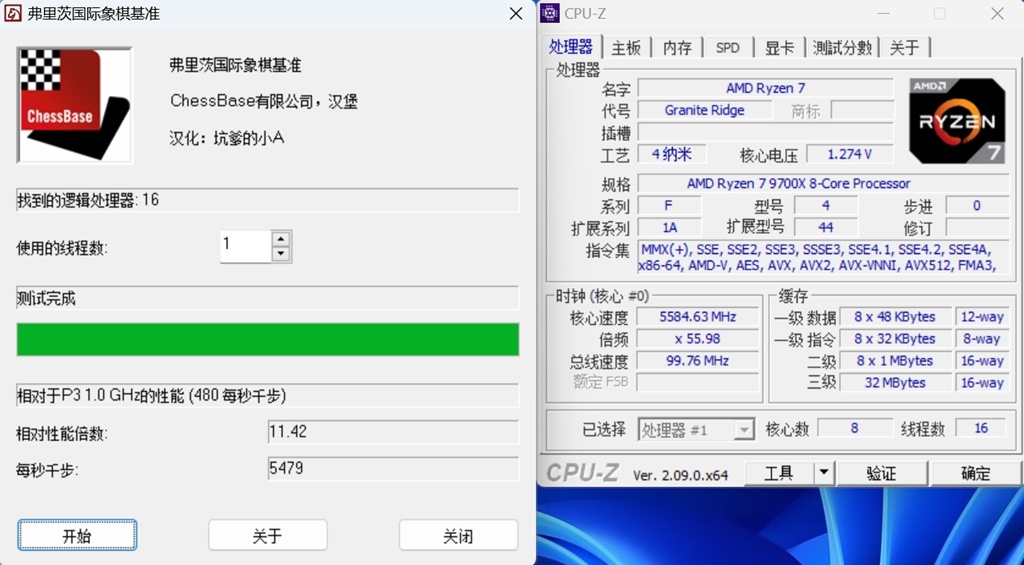Click the core voltage value 1.274 V
1024x565 pixels.
[x=850, y=154]
